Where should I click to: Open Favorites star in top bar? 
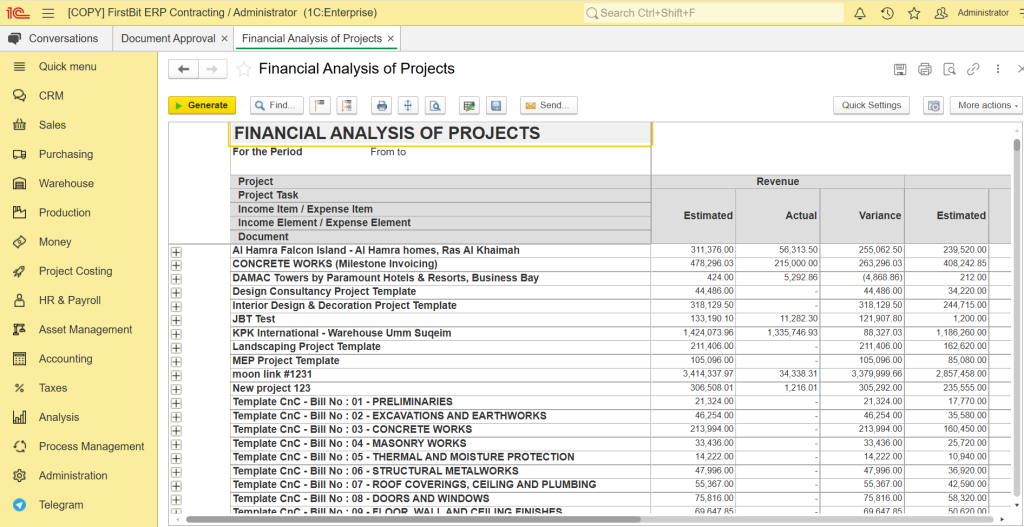914,13
